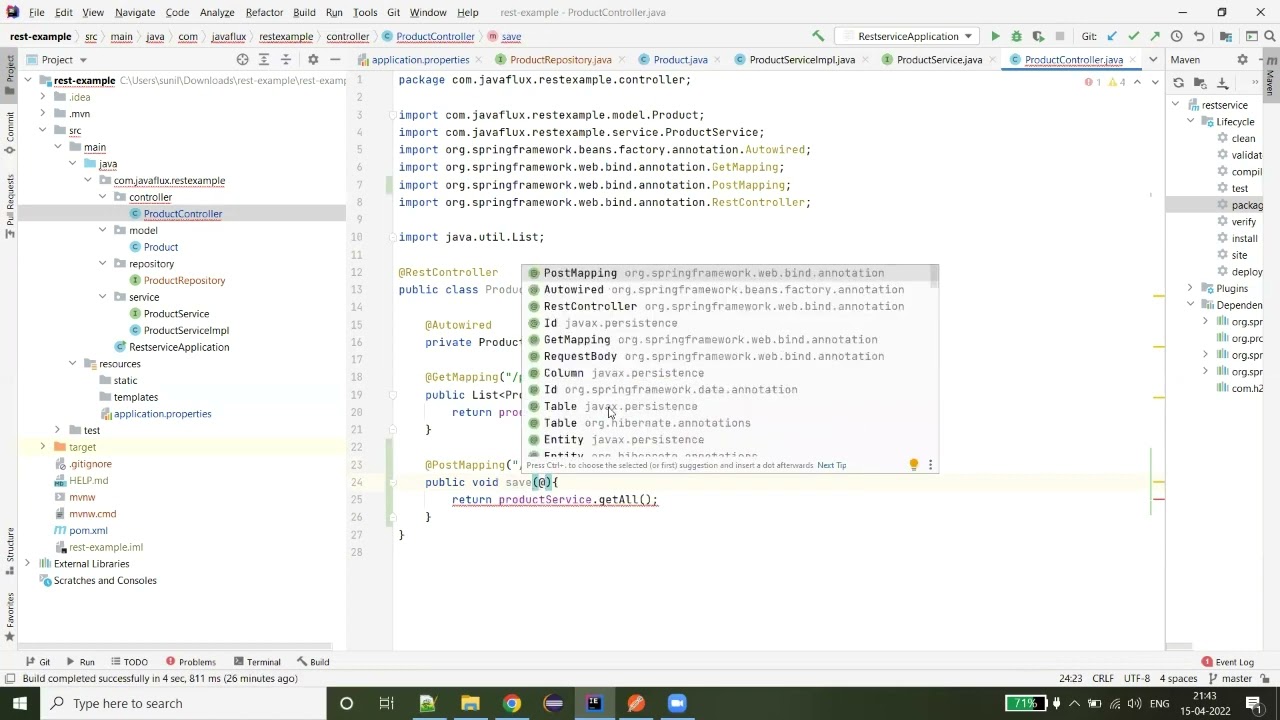Viewport: 1280px width, 720px height.
Task: Select PostMapping from the autocomplete suggestions
Action: [580, 273]
